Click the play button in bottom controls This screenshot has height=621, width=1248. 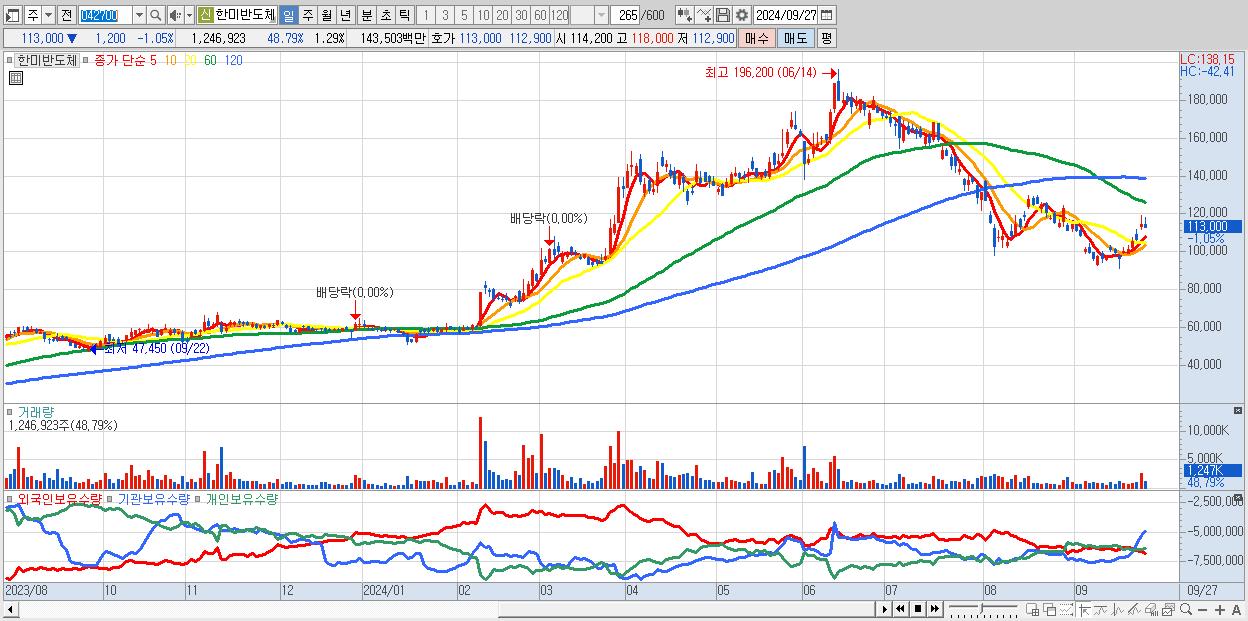coord(884,609)
